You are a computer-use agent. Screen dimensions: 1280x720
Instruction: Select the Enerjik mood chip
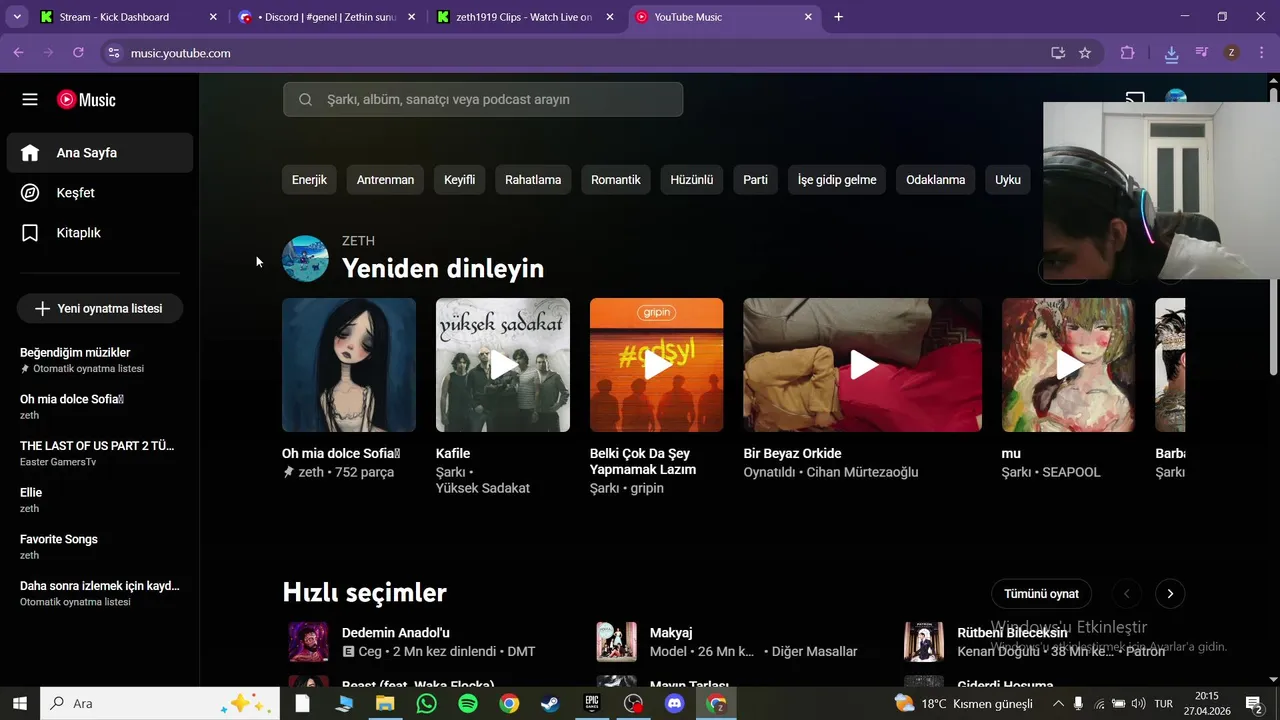tap(309, 180)
